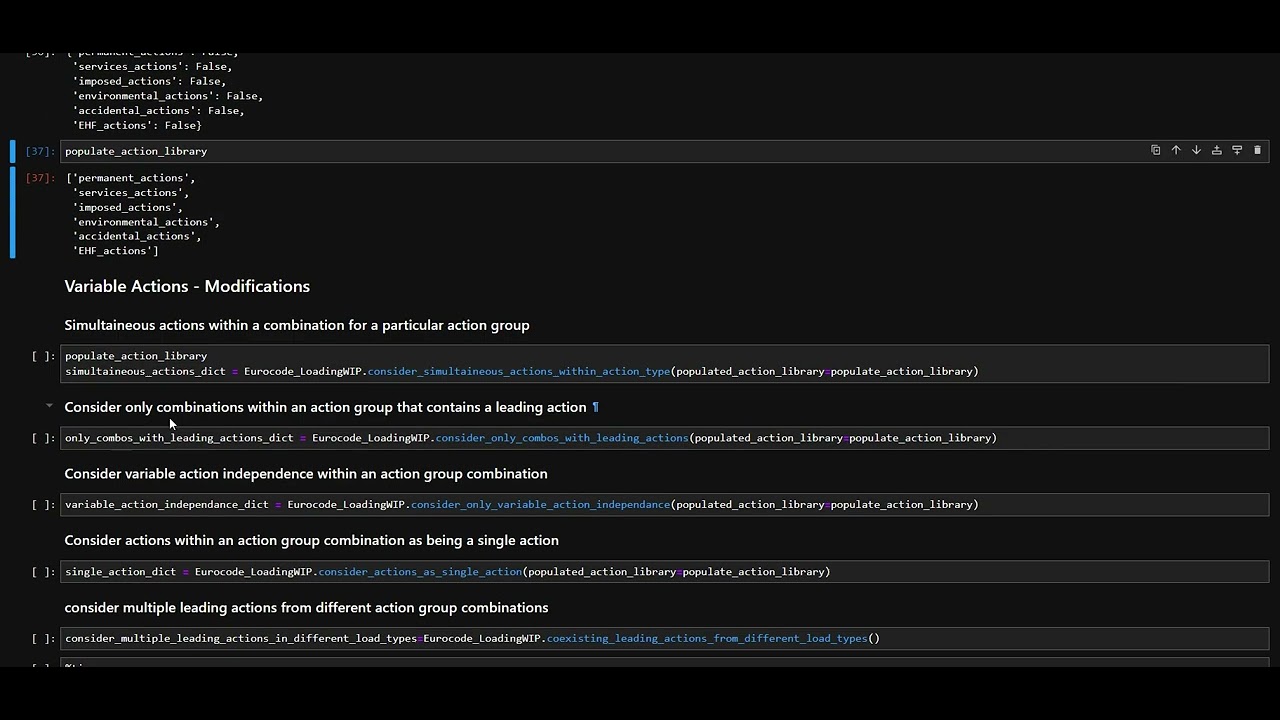Select the 'Variable Actions - Modifications' heading
Screen dimensions: 1280x720
[187, 286]
